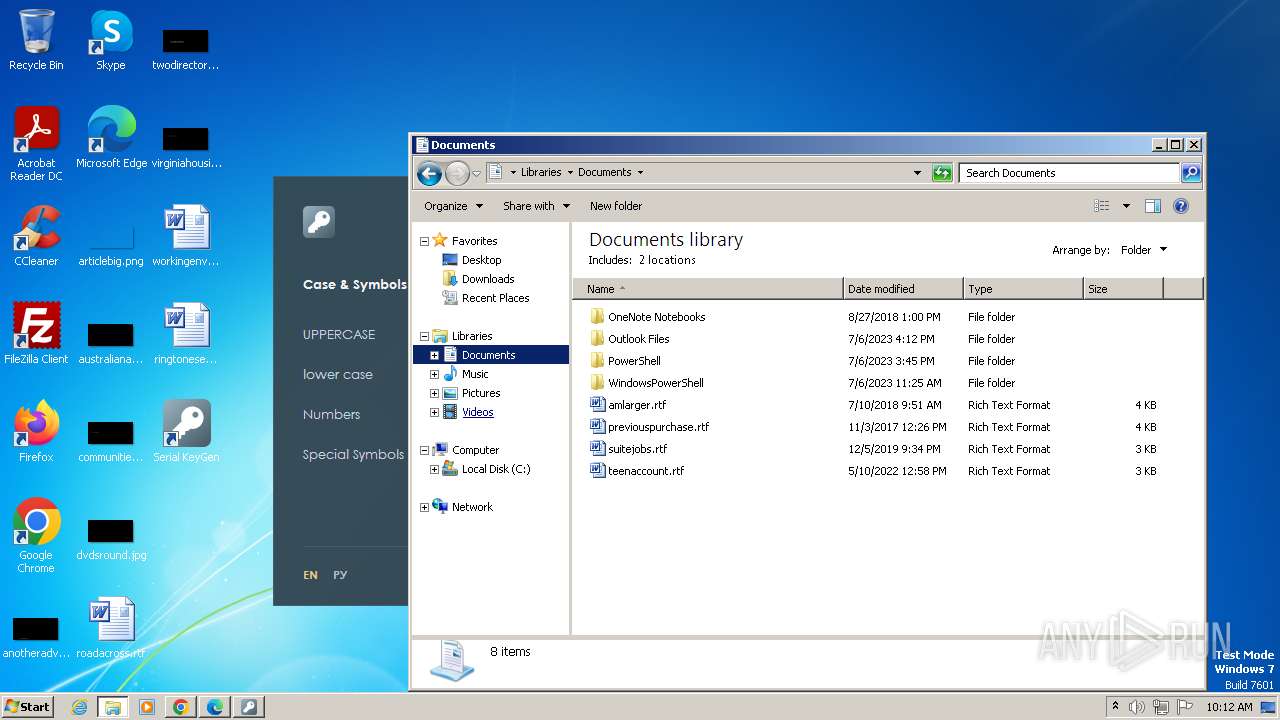Screen dimensions: 1280x720
Task: Change the view with the views icon
Action: [x=1101, y=206]
